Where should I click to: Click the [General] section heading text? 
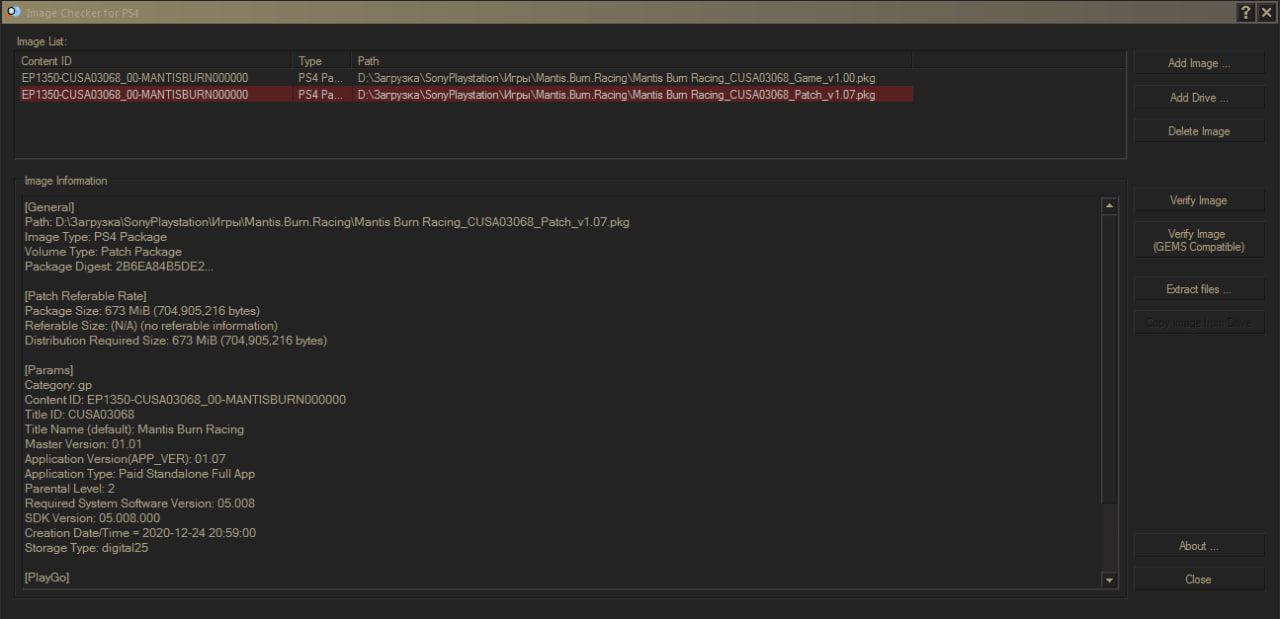coord(49,207)
